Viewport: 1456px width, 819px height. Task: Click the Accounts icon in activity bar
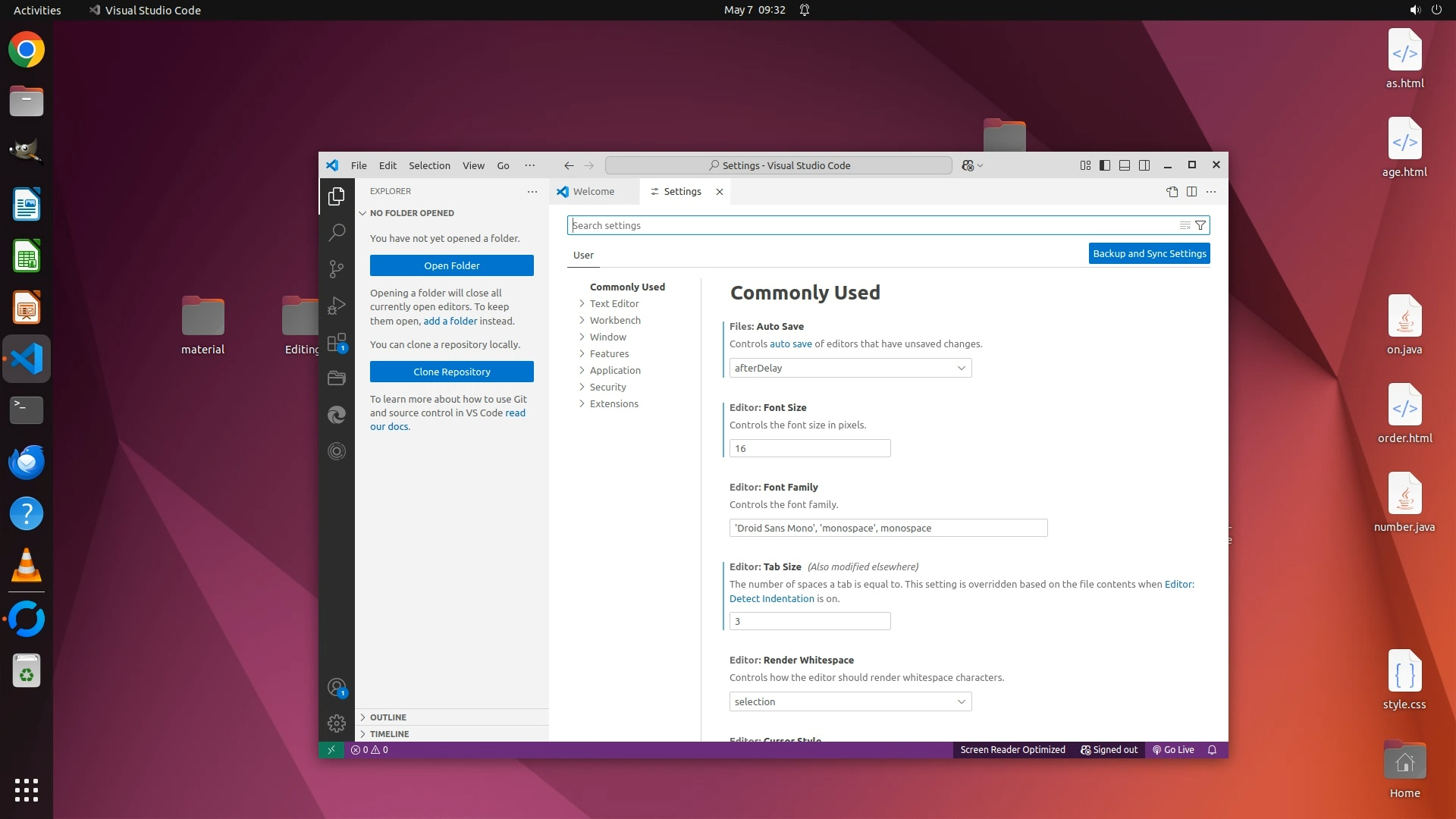tap(337, 688)
